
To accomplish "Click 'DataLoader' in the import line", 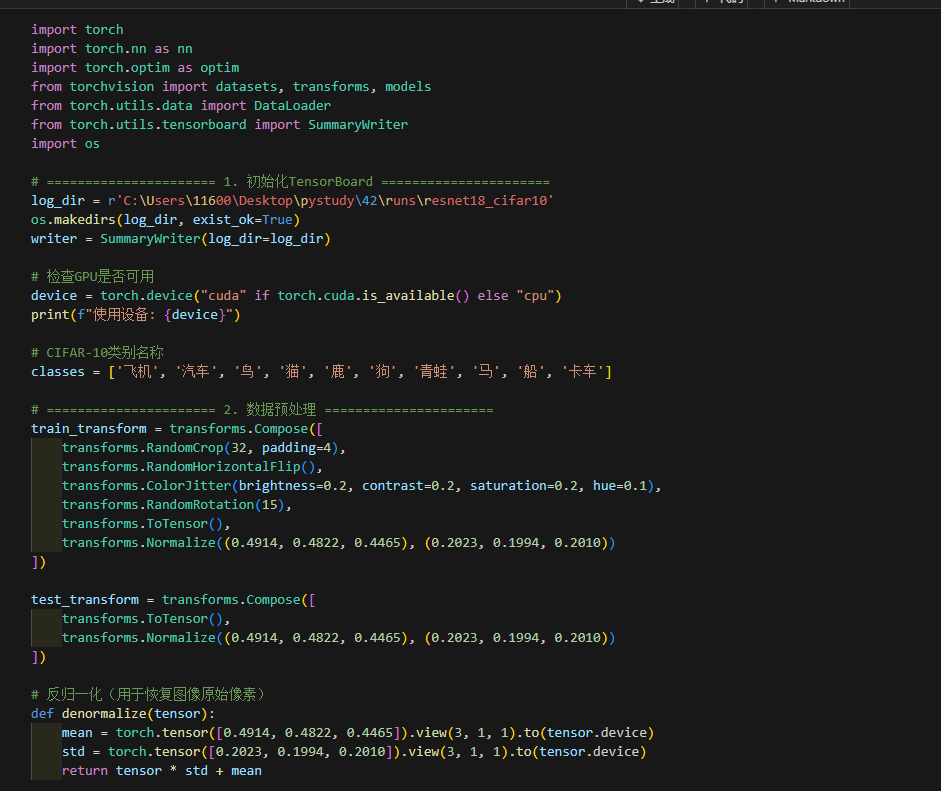I will [292, 106].
